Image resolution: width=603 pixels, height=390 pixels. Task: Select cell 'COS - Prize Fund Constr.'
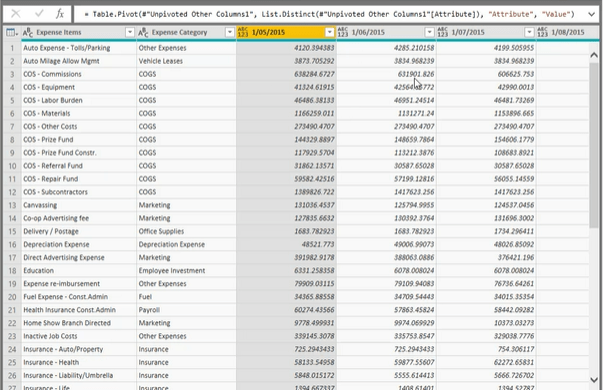79,153
